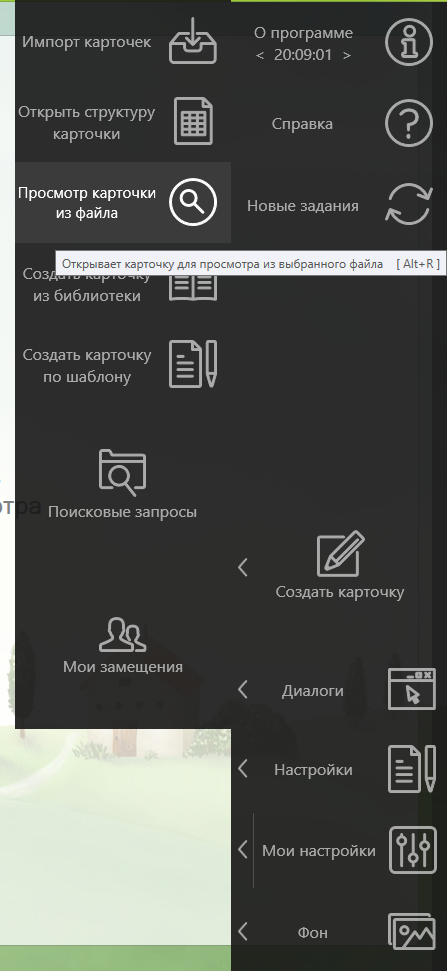447x971 pixels.
Task: Open the card structure table icon
Action: [x=193, y=121]
